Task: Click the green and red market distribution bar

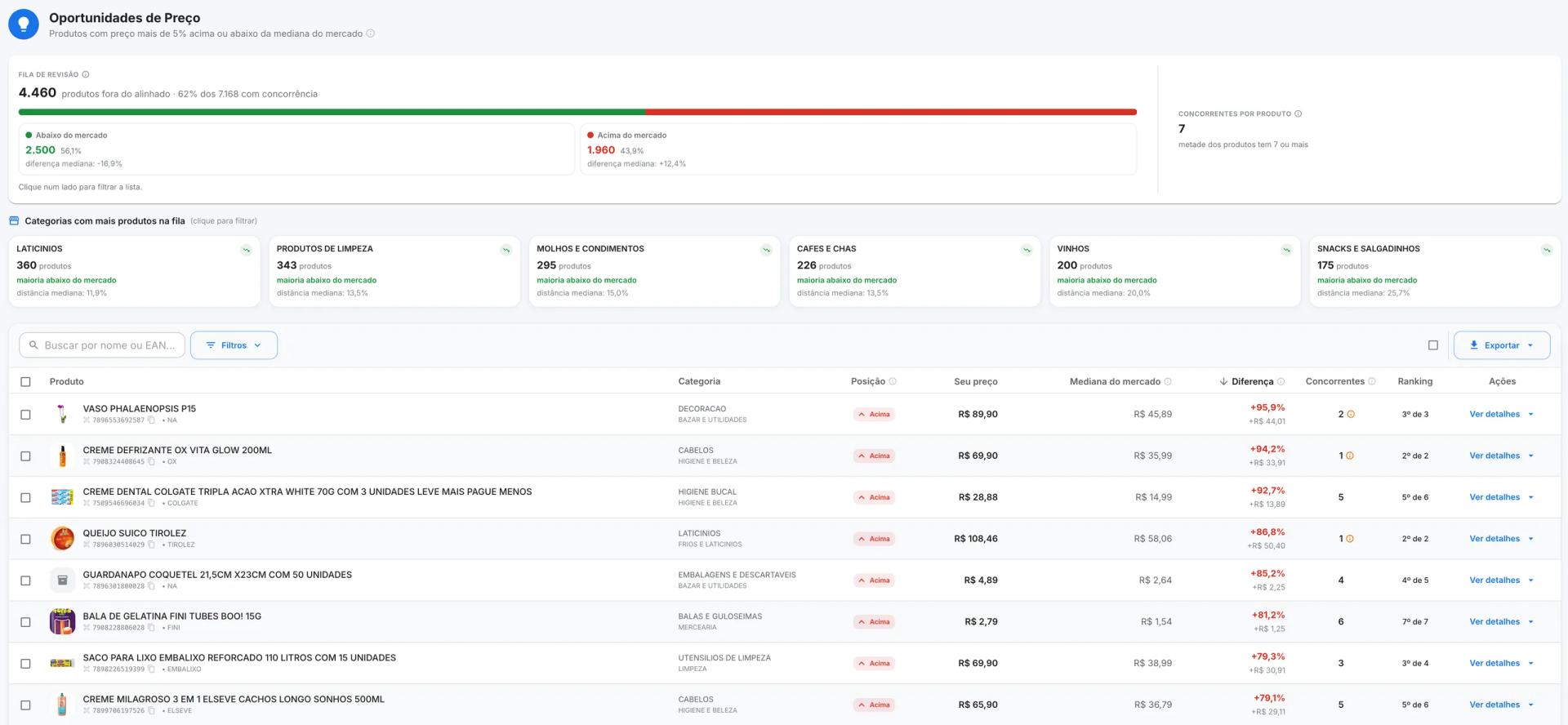Action: 577,112
